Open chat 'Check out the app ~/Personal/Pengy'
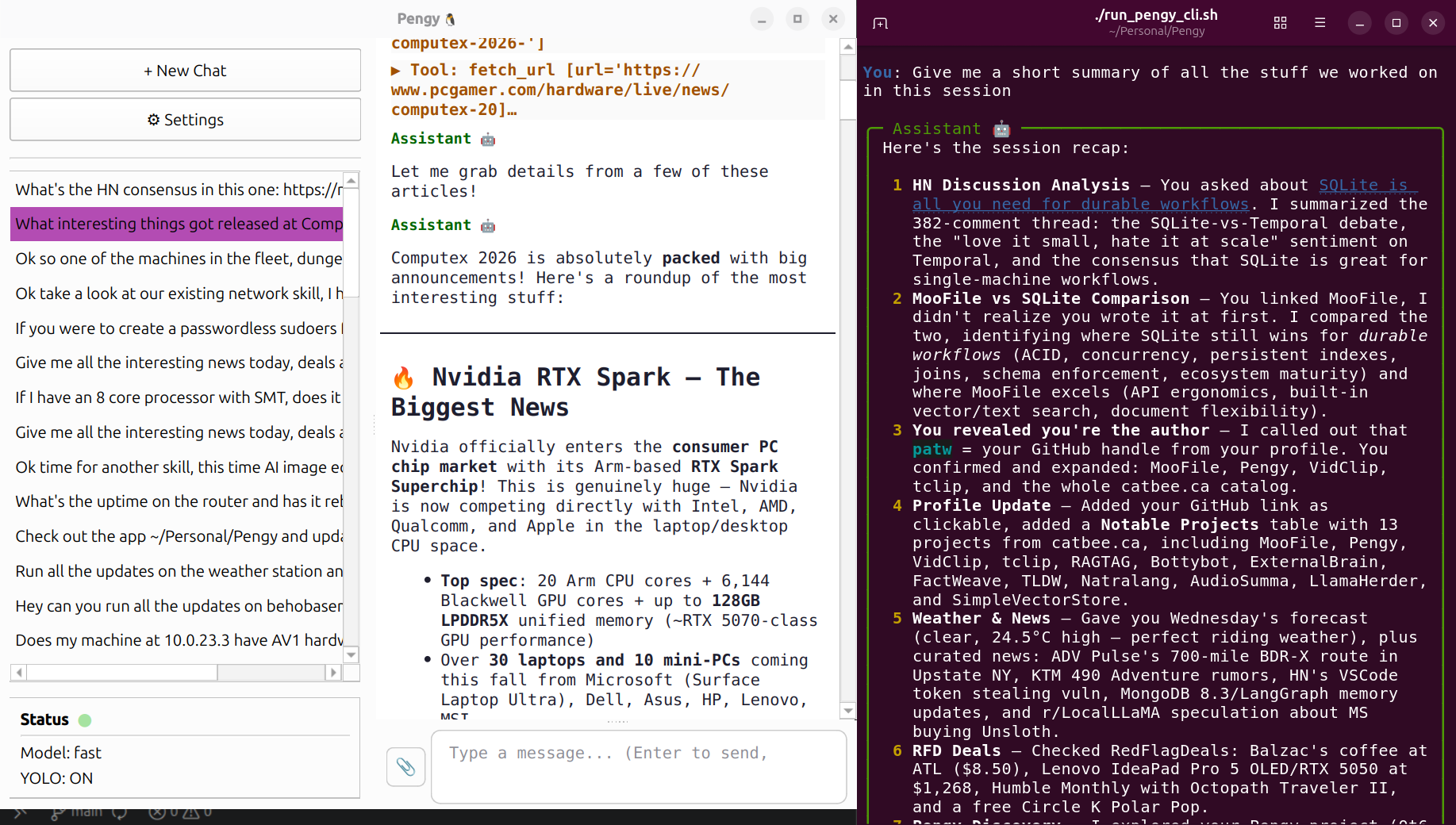Viewport: 1456px width, 825px height. (x=177, y=536)
